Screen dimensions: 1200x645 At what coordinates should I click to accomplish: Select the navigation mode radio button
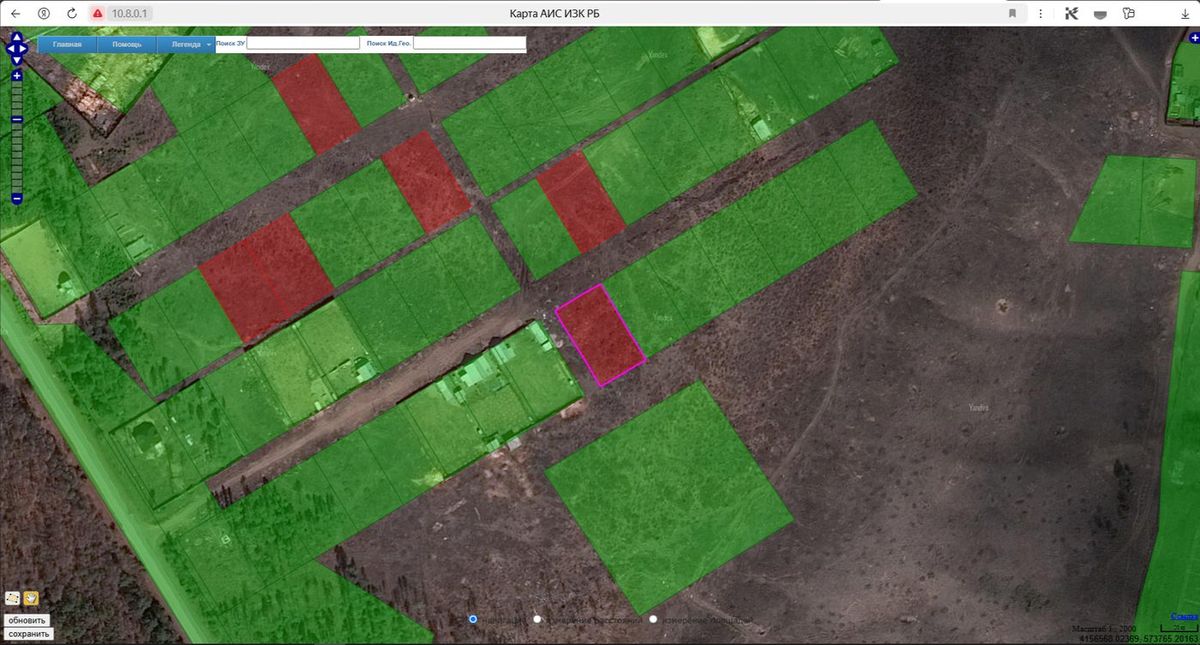click(473, 620)
